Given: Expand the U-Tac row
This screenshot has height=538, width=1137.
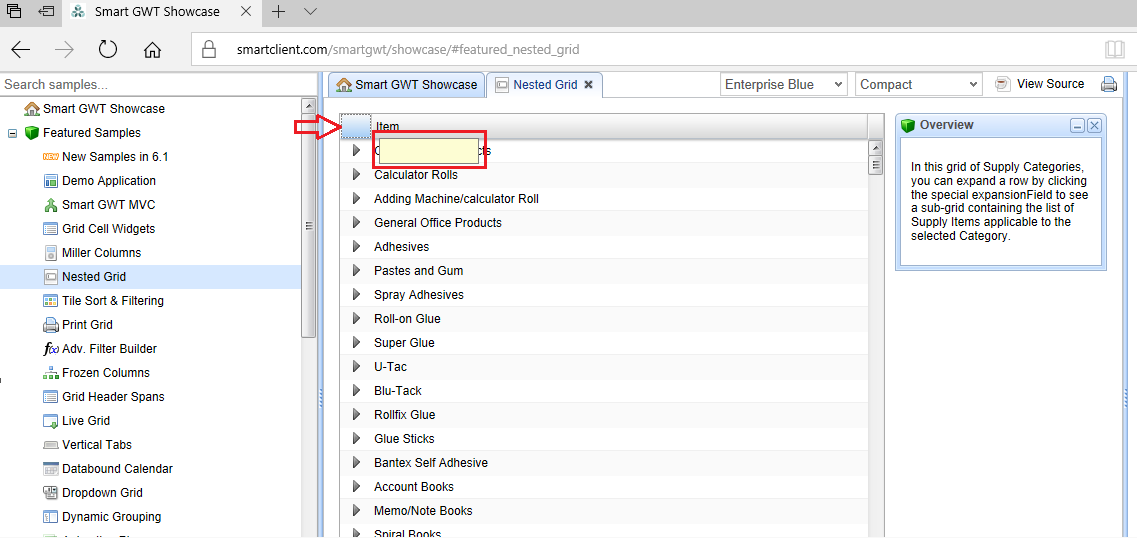Looking at the screenshot, I should 356,366.
